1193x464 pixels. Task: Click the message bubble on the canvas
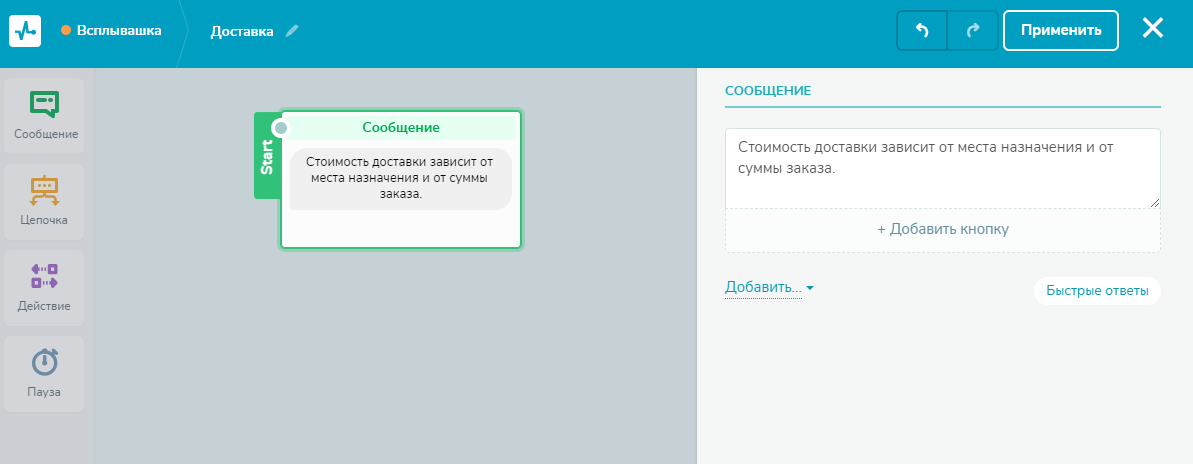pos(401,178)
